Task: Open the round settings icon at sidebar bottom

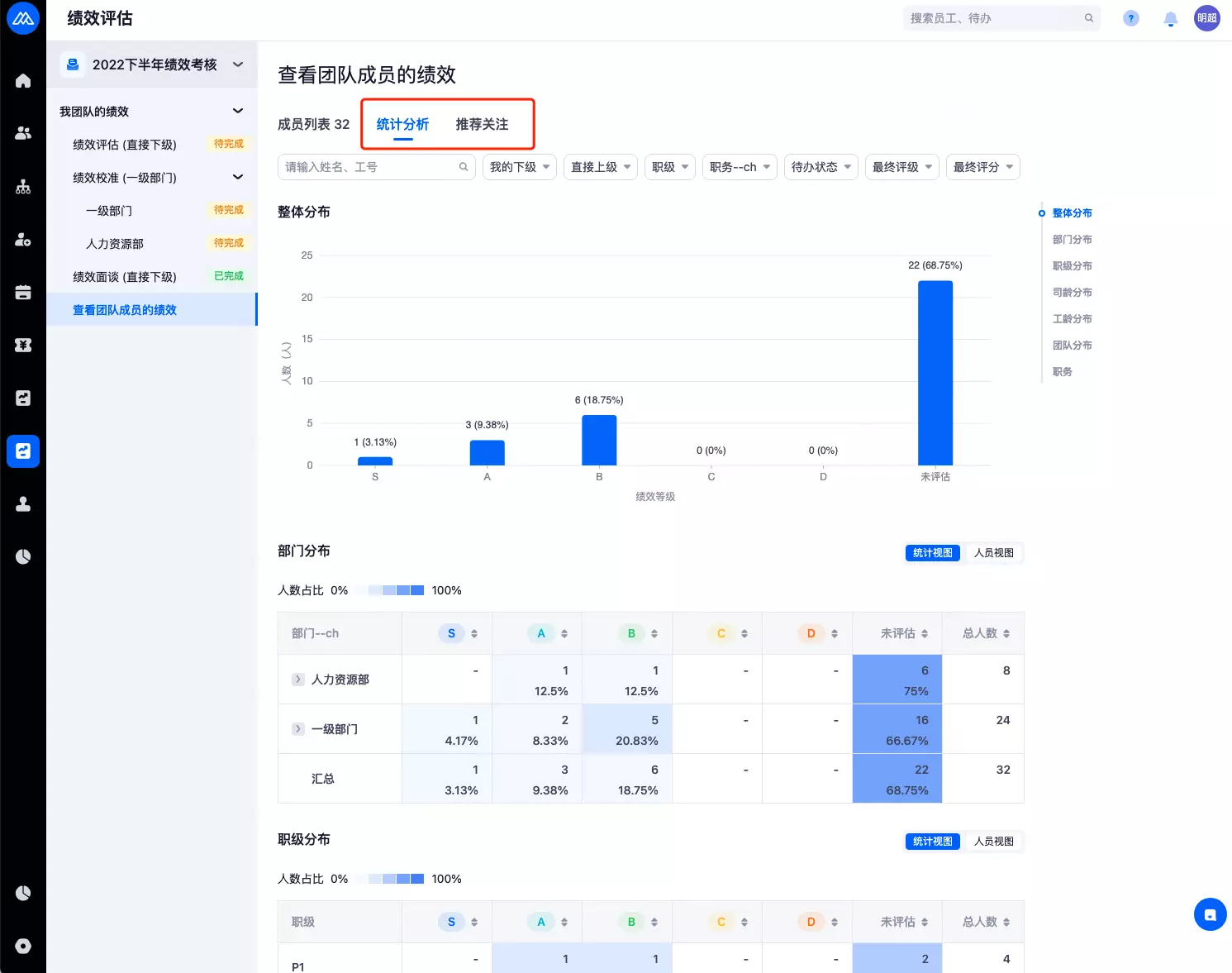Action: [23, 947]
